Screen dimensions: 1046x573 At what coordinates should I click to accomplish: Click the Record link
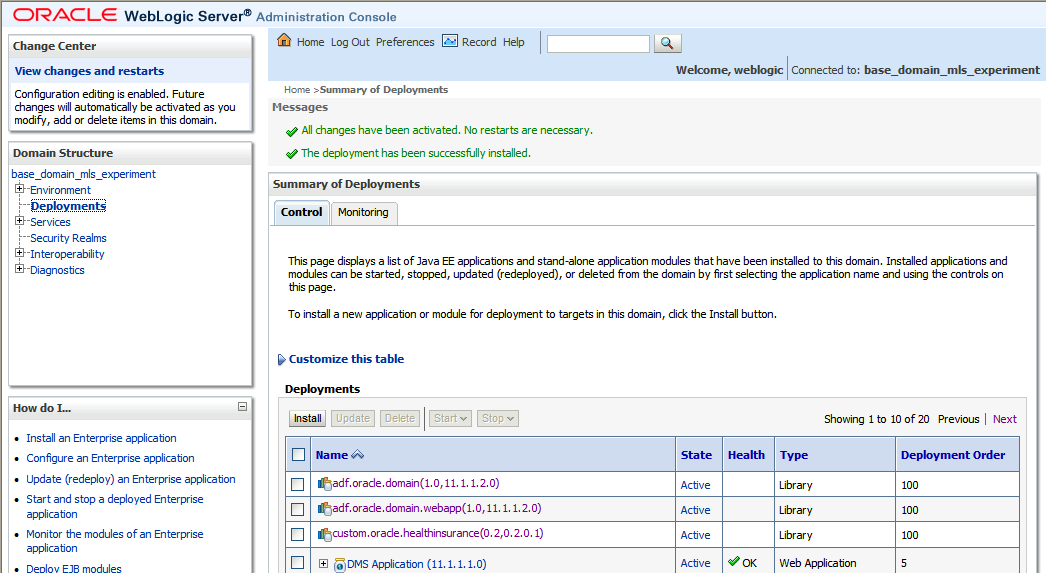pyautogui.click(x=479, y=42)
